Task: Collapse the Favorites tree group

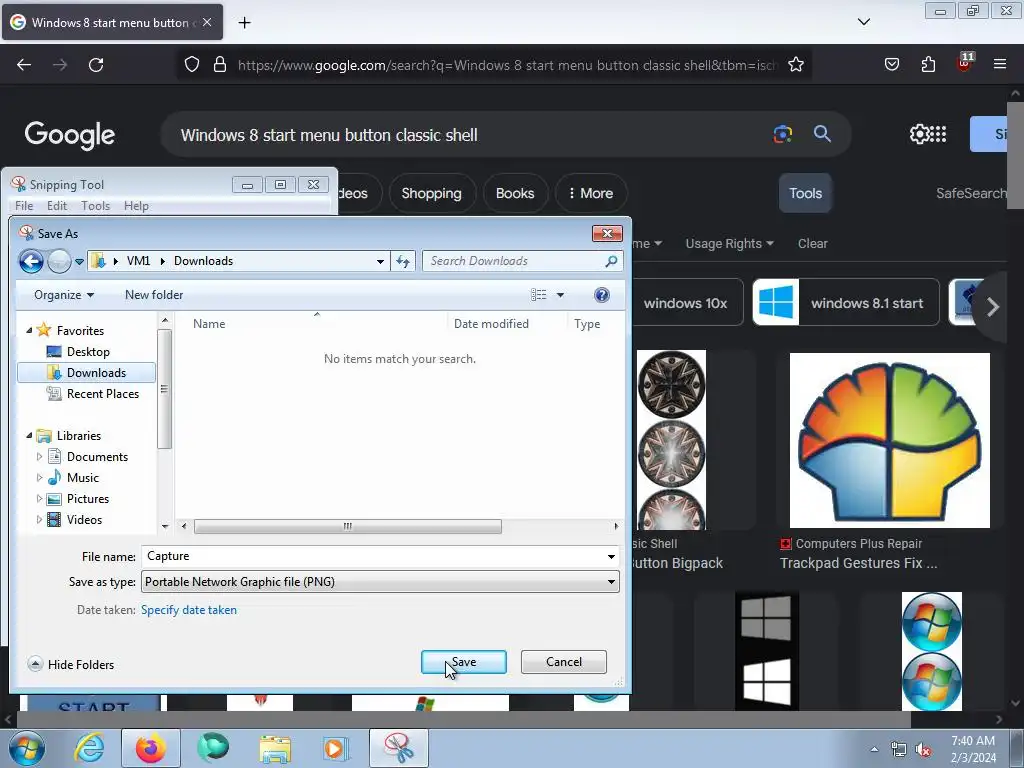Action: [29, 330]
